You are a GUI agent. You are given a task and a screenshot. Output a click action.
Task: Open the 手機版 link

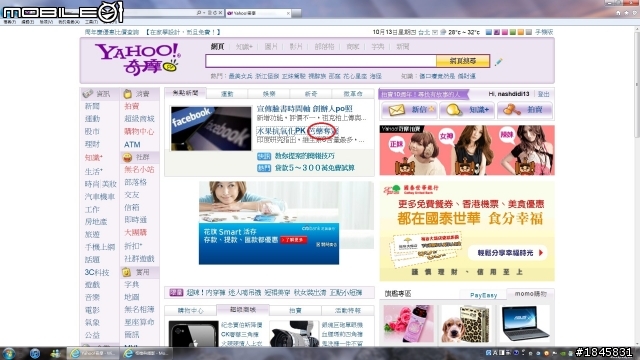[544, 32]
